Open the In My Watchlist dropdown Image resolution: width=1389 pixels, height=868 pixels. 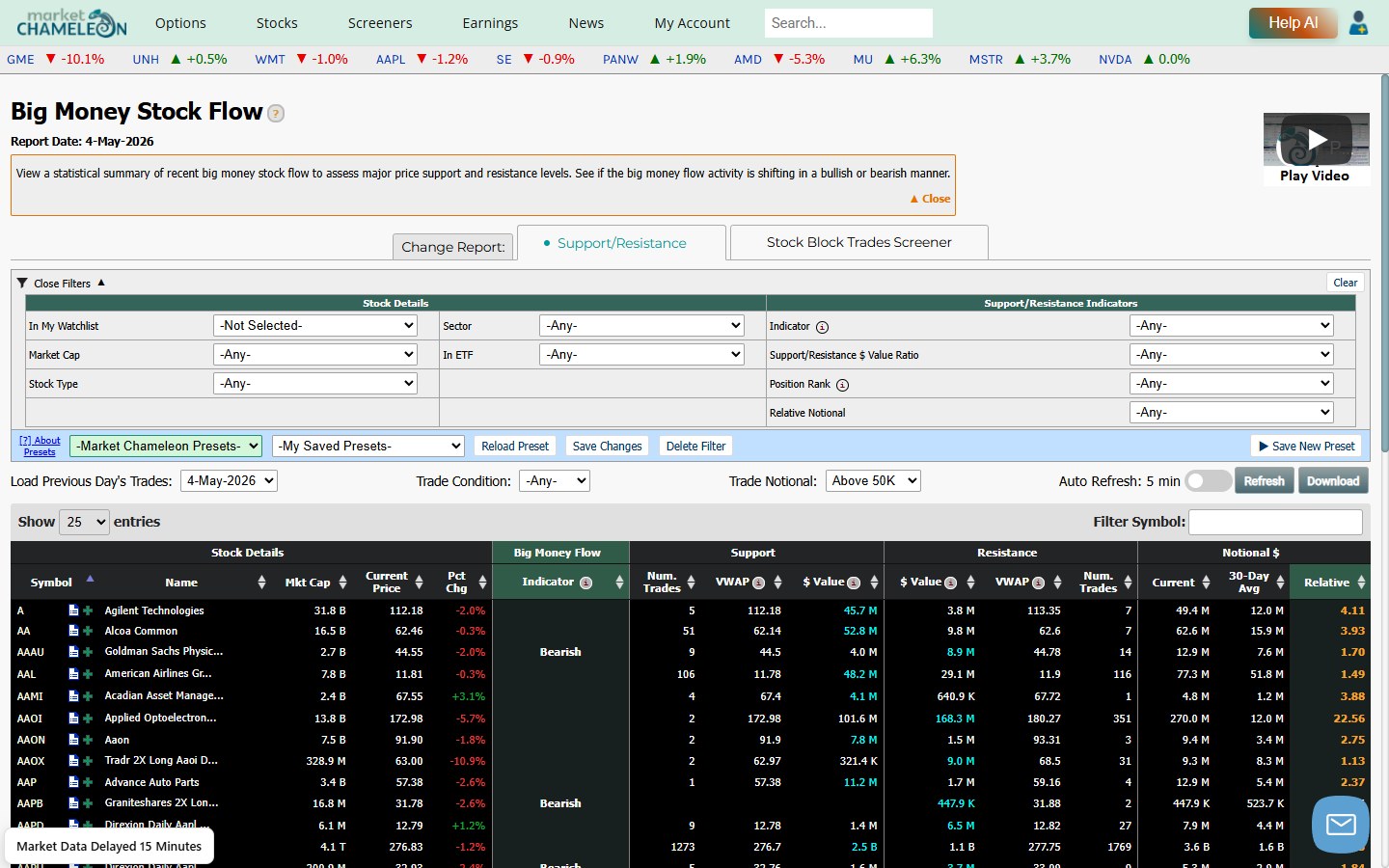(x=315, y=326)
